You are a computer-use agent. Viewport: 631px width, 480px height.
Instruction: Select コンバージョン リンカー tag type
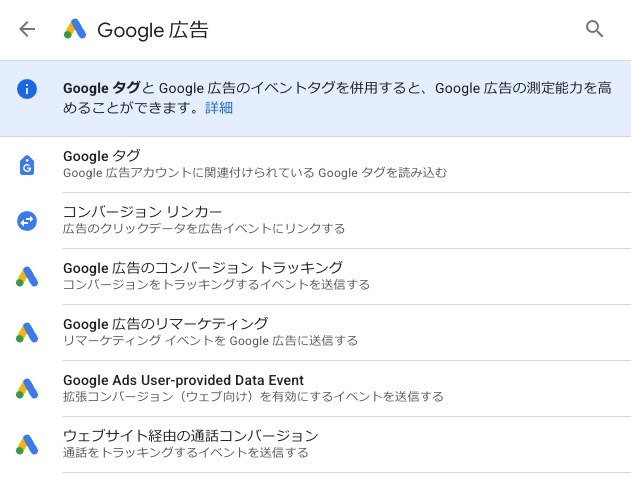(x=316, y=221)
